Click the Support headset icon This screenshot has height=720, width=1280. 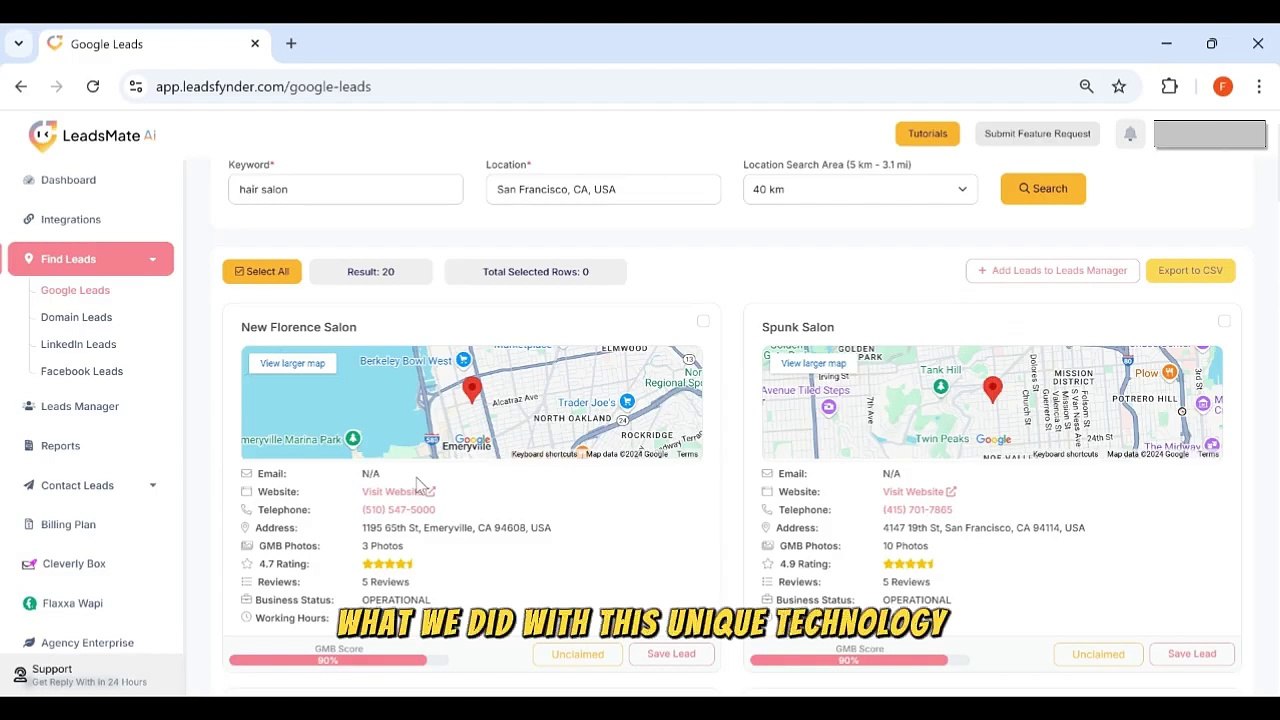click(20, 675)
